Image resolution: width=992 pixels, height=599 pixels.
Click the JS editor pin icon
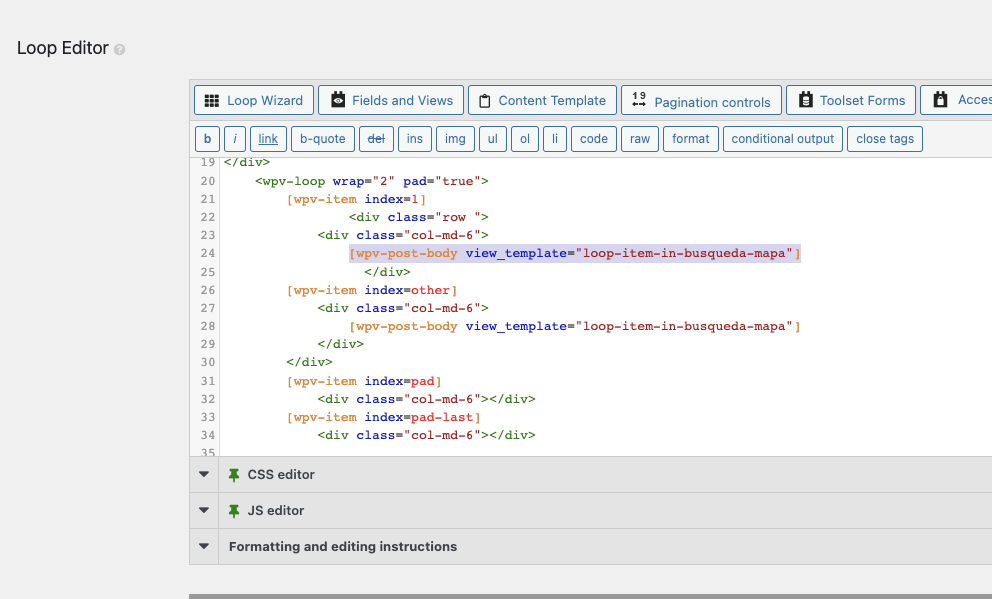click(x=234, y=510)
